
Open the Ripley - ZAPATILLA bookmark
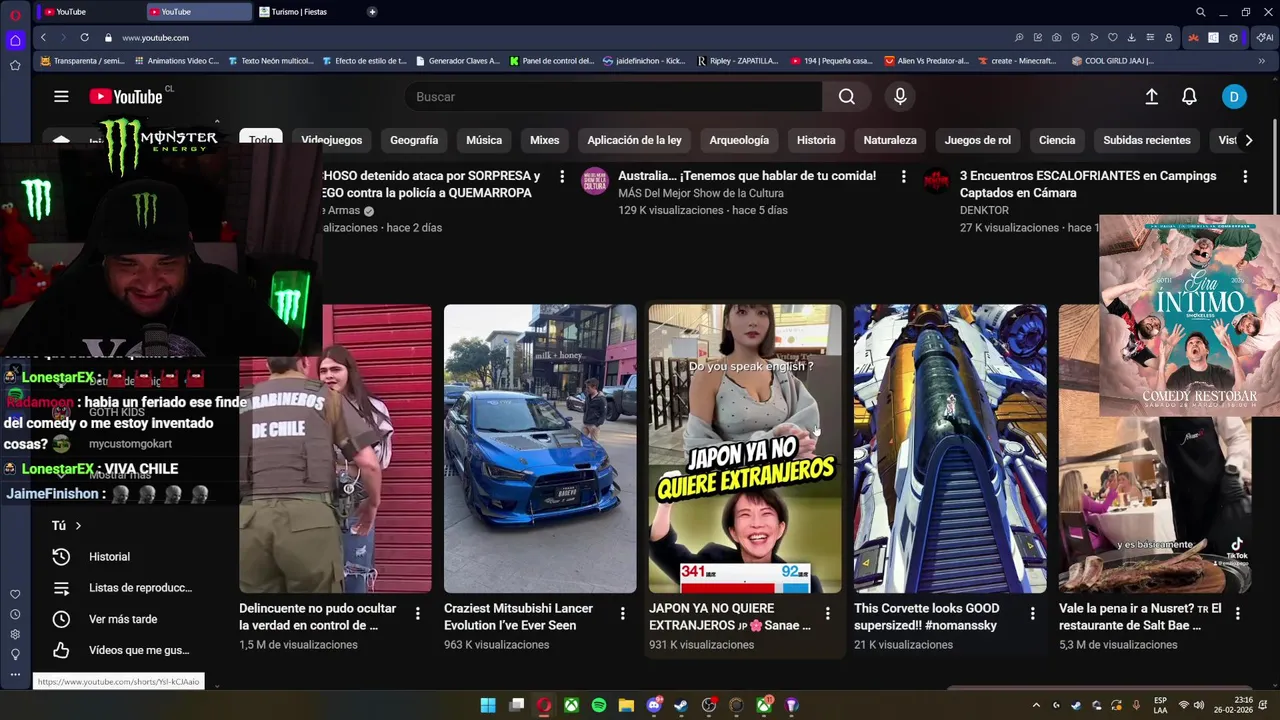tap(738, 61)
